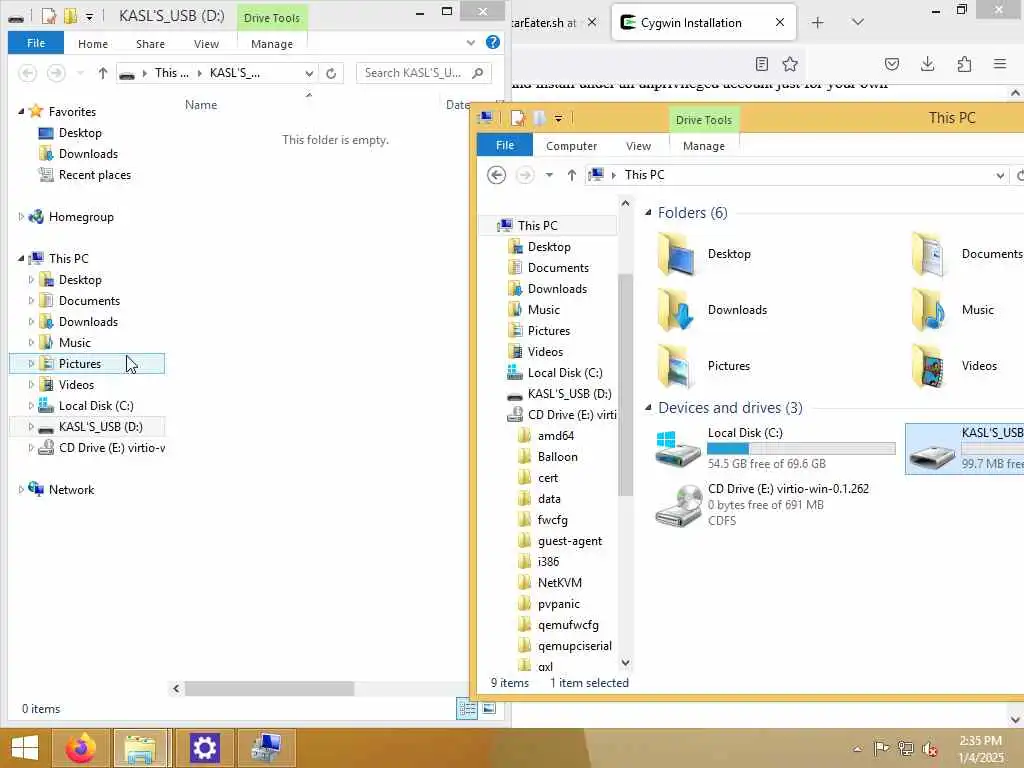Image resolution: width=1024 pixels, height=768 pixels.
Task: Open the Home ribbon tab
Action: [x=93, y=44]
